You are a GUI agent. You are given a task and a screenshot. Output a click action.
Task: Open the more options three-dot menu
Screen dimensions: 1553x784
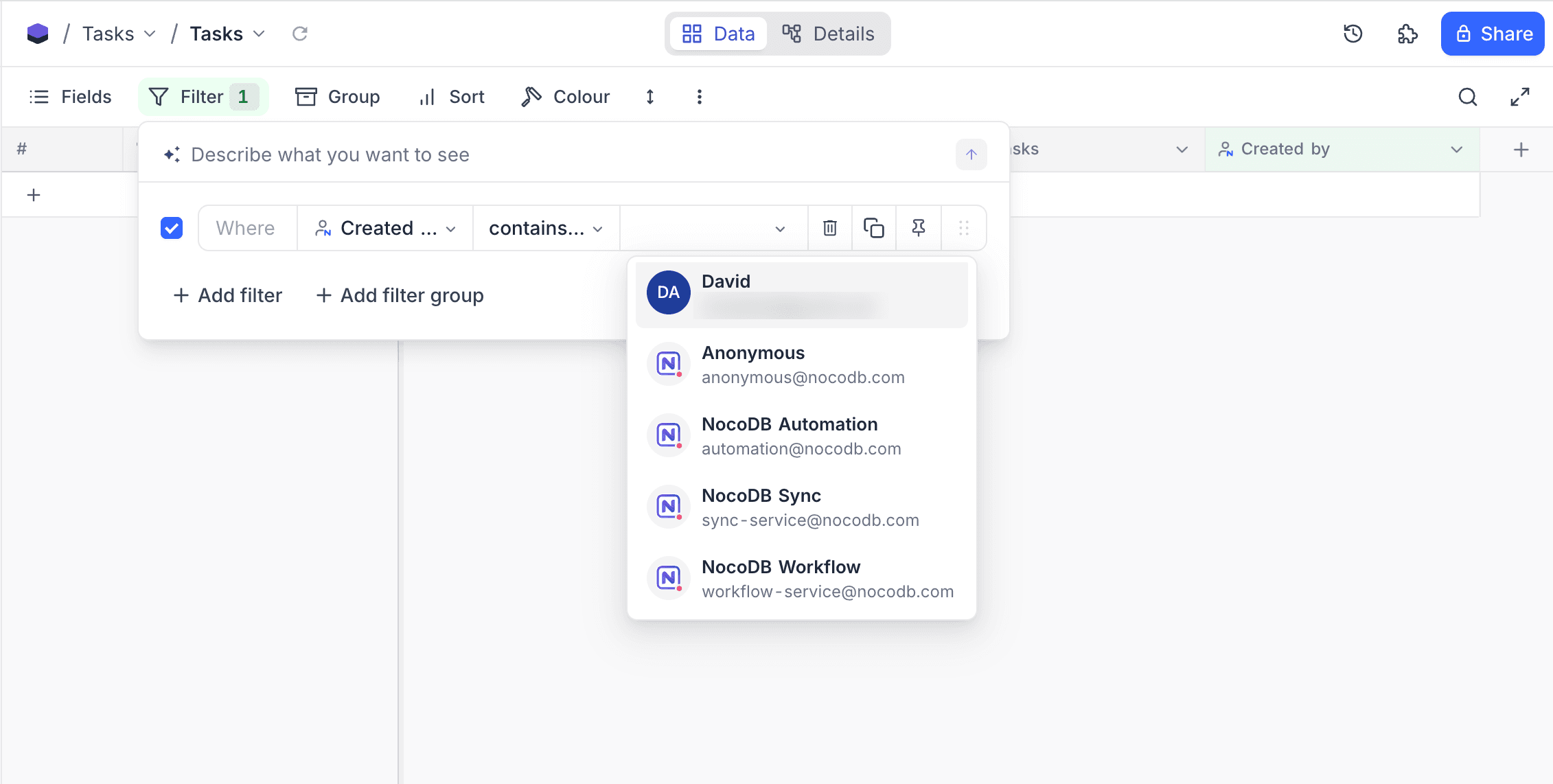700,97
